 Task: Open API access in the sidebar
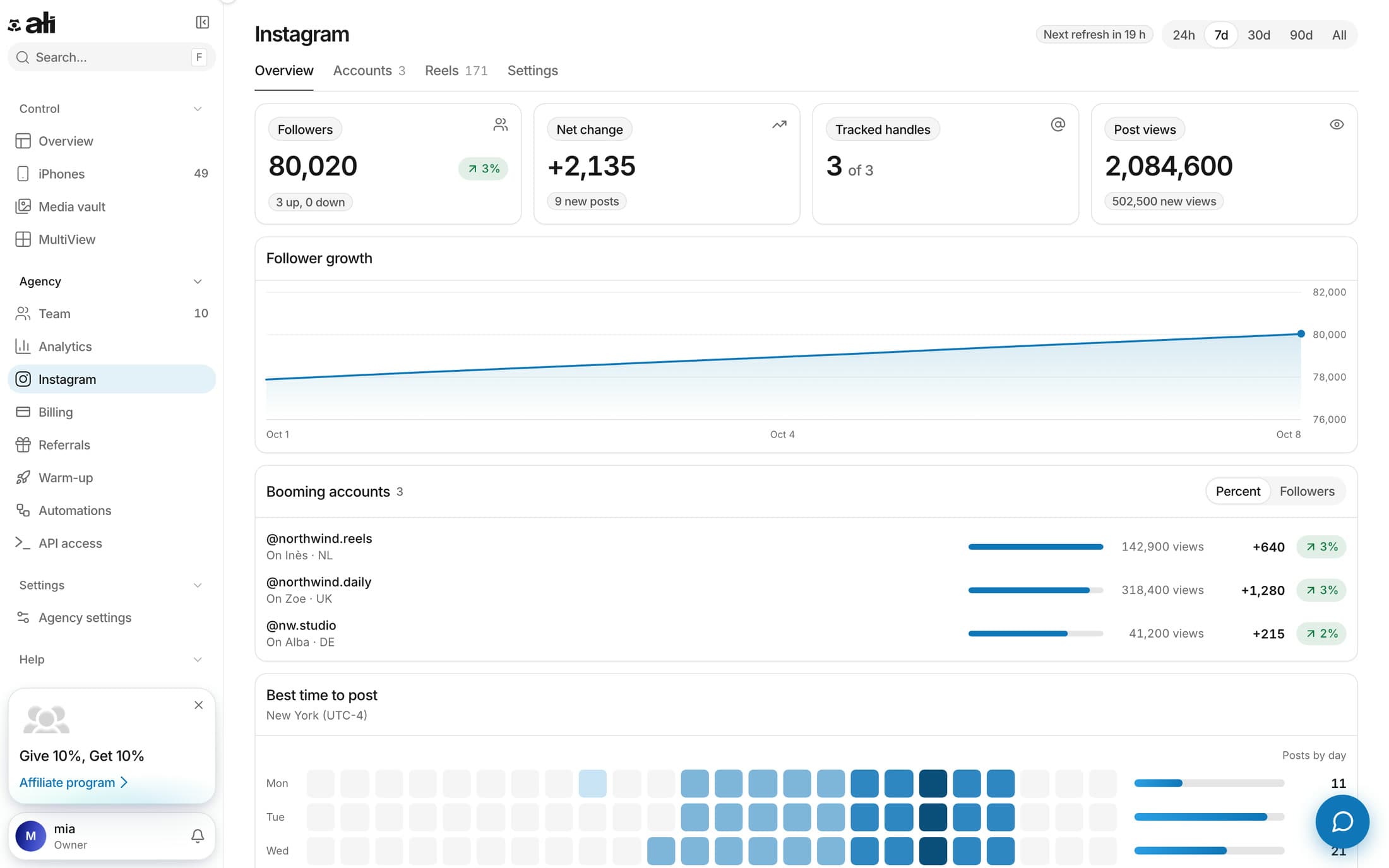[111, 544]
